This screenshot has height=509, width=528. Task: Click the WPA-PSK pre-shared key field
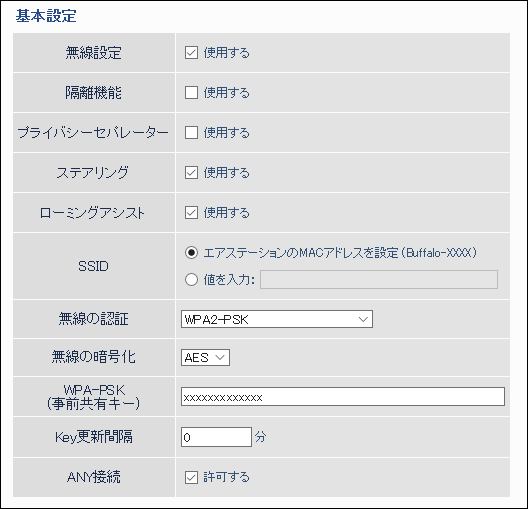[x=343, y=397]
